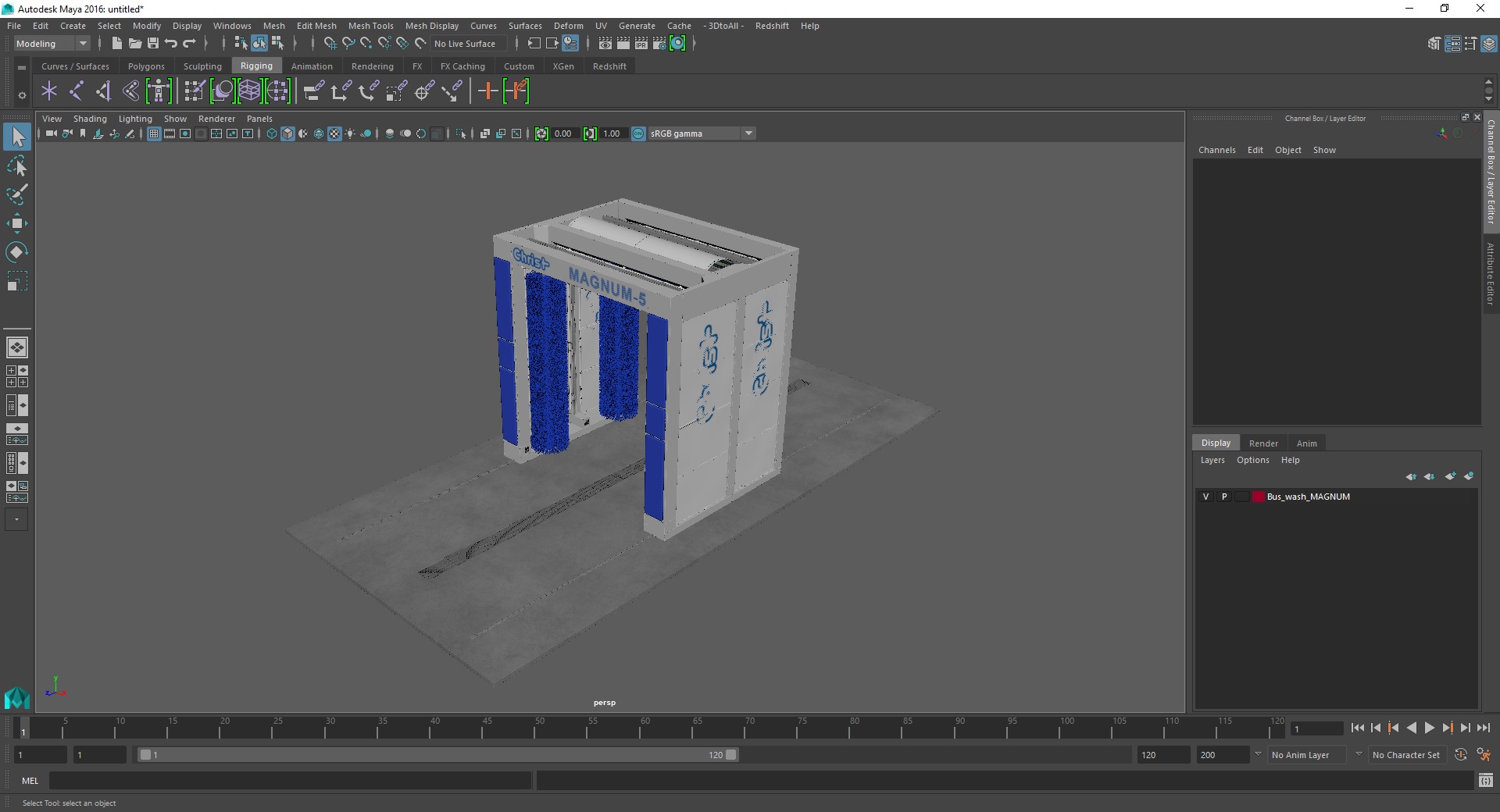Screen dimensions: 1500x812
Task: Expand the No Live Surface field
Action: (x=469, y=44)
